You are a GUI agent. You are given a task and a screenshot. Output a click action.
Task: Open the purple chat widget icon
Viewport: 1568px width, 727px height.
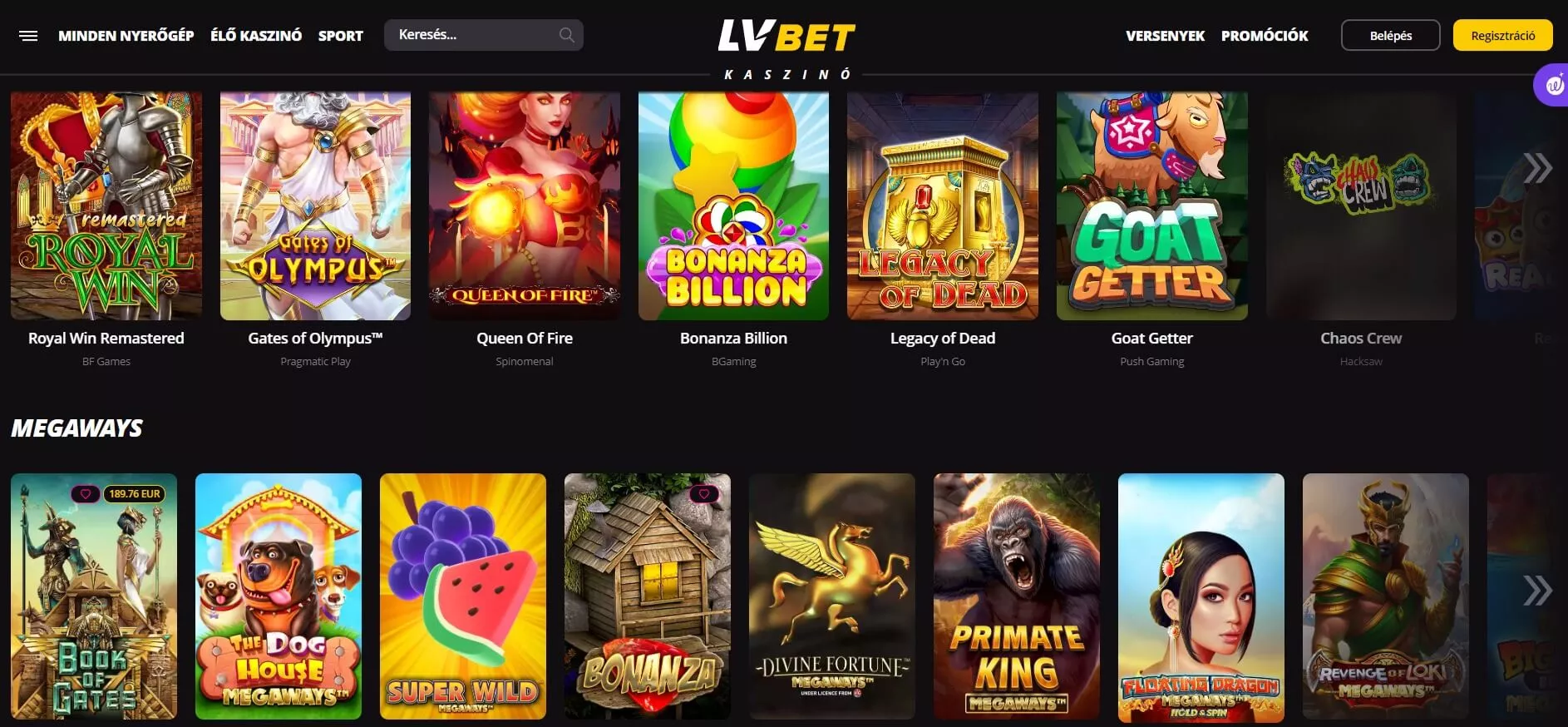click(1551, 85)
